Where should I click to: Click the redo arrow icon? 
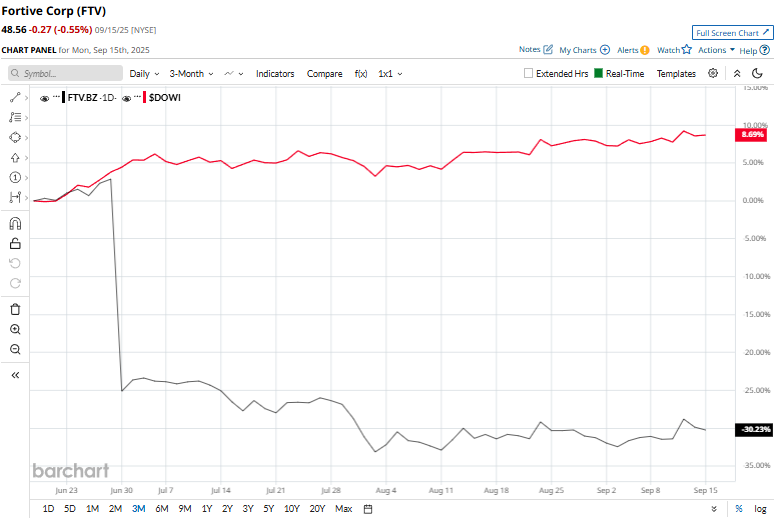[x=15, y=283]
